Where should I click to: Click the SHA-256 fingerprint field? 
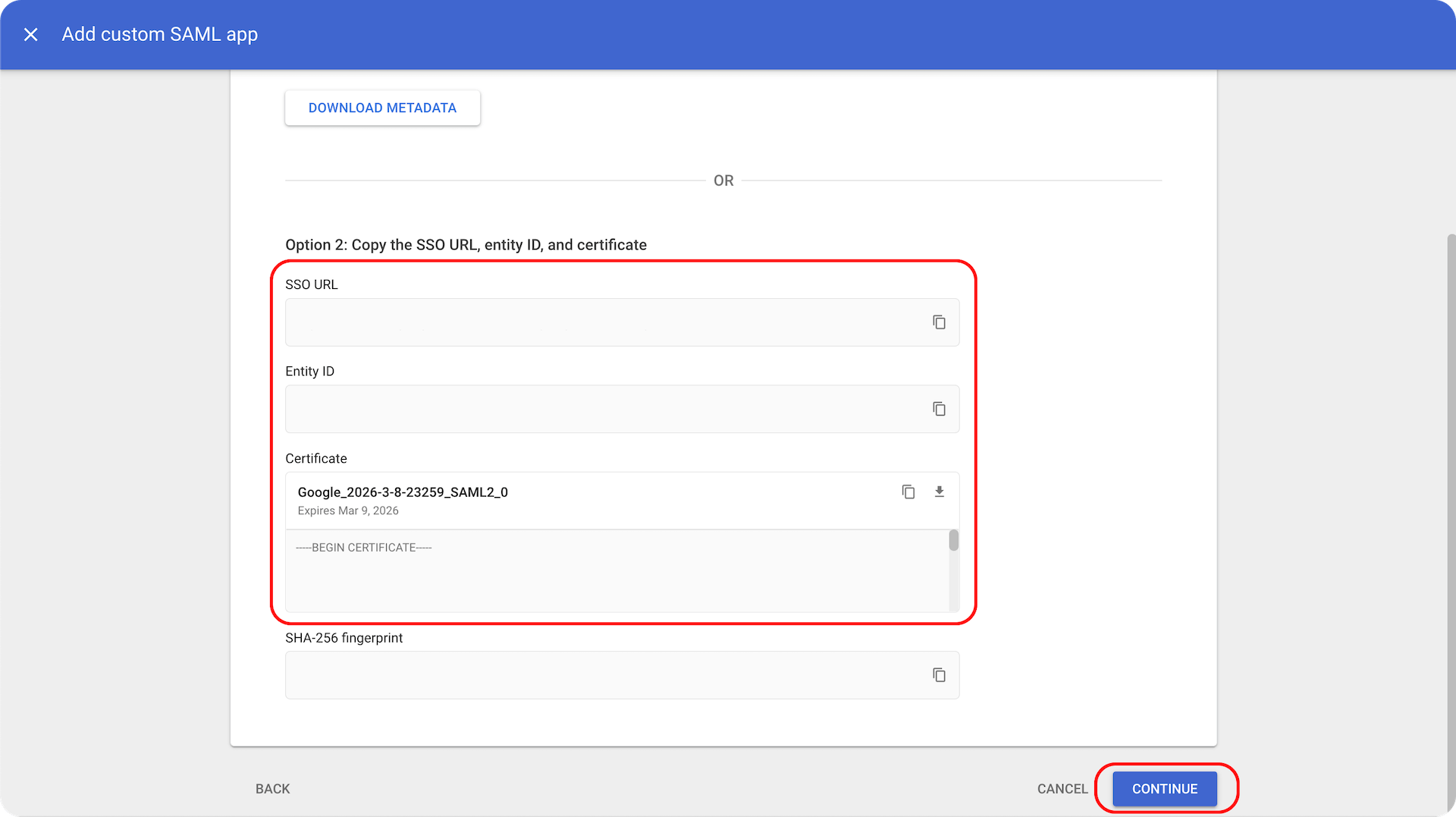[x=591, y=674]
